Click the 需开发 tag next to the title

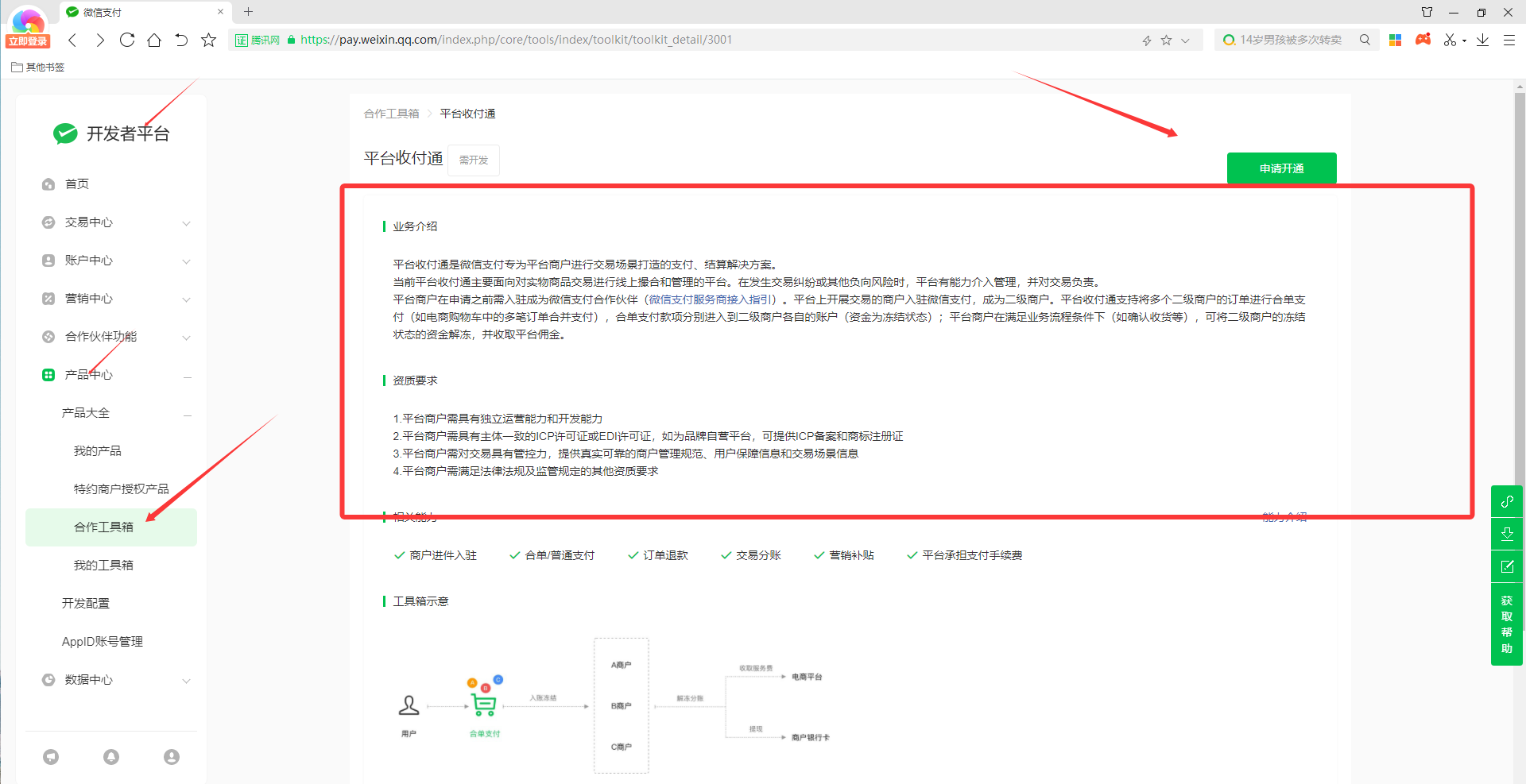click(x=474, y=160)
